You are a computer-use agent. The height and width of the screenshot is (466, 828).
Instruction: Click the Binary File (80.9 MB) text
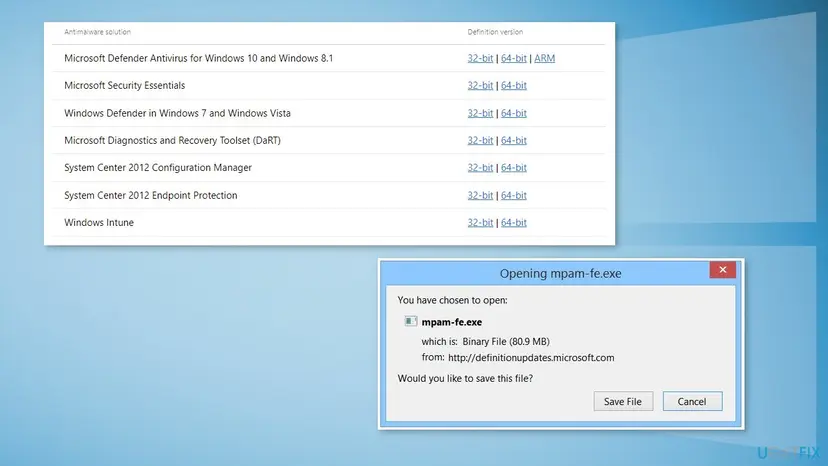coord(506,341)
